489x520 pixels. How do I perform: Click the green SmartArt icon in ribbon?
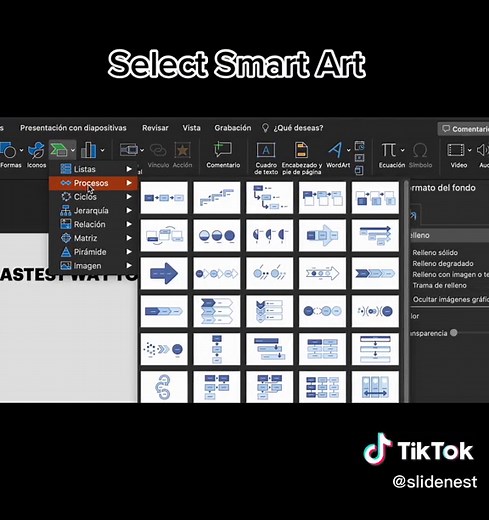[x=58, y=150]
